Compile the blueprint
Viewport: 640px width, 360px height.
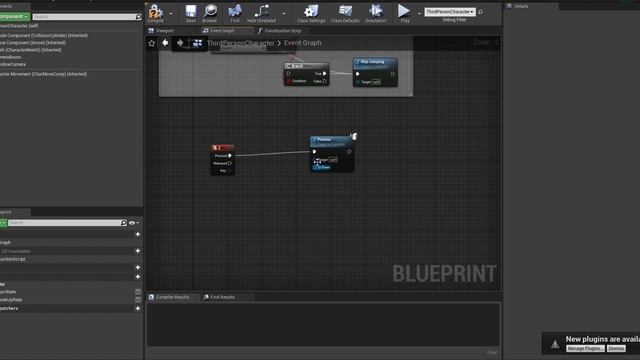point(156,13)
